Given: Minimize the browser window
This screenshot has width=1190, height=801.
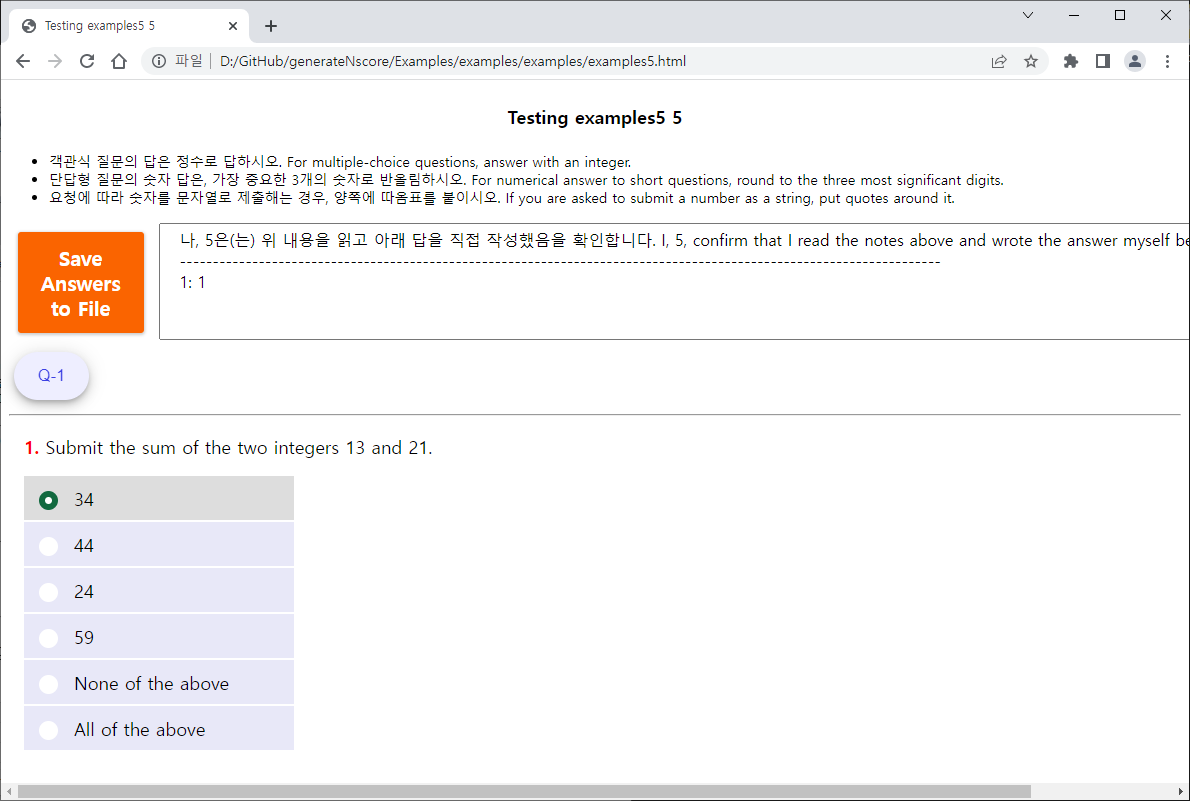Looking at the screenshot, I should tap(1074, 15).
